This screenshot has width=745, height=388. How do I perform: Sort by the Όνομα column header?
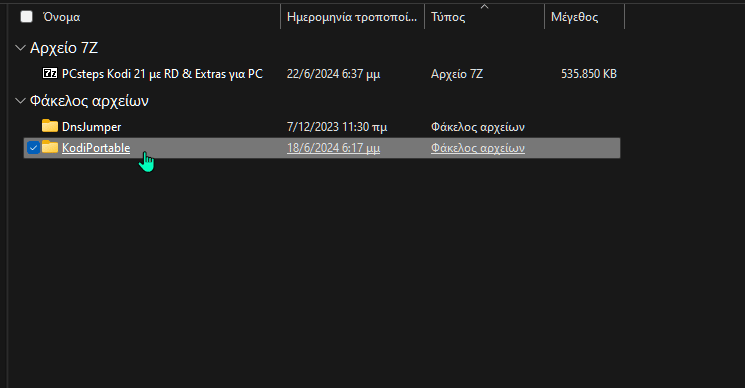(x=62, y=17)
